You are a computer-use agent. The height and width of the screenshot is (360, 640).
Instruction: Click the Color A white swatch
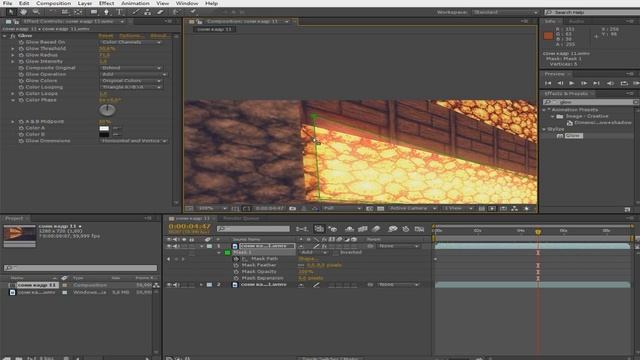[x=104, y=129]
